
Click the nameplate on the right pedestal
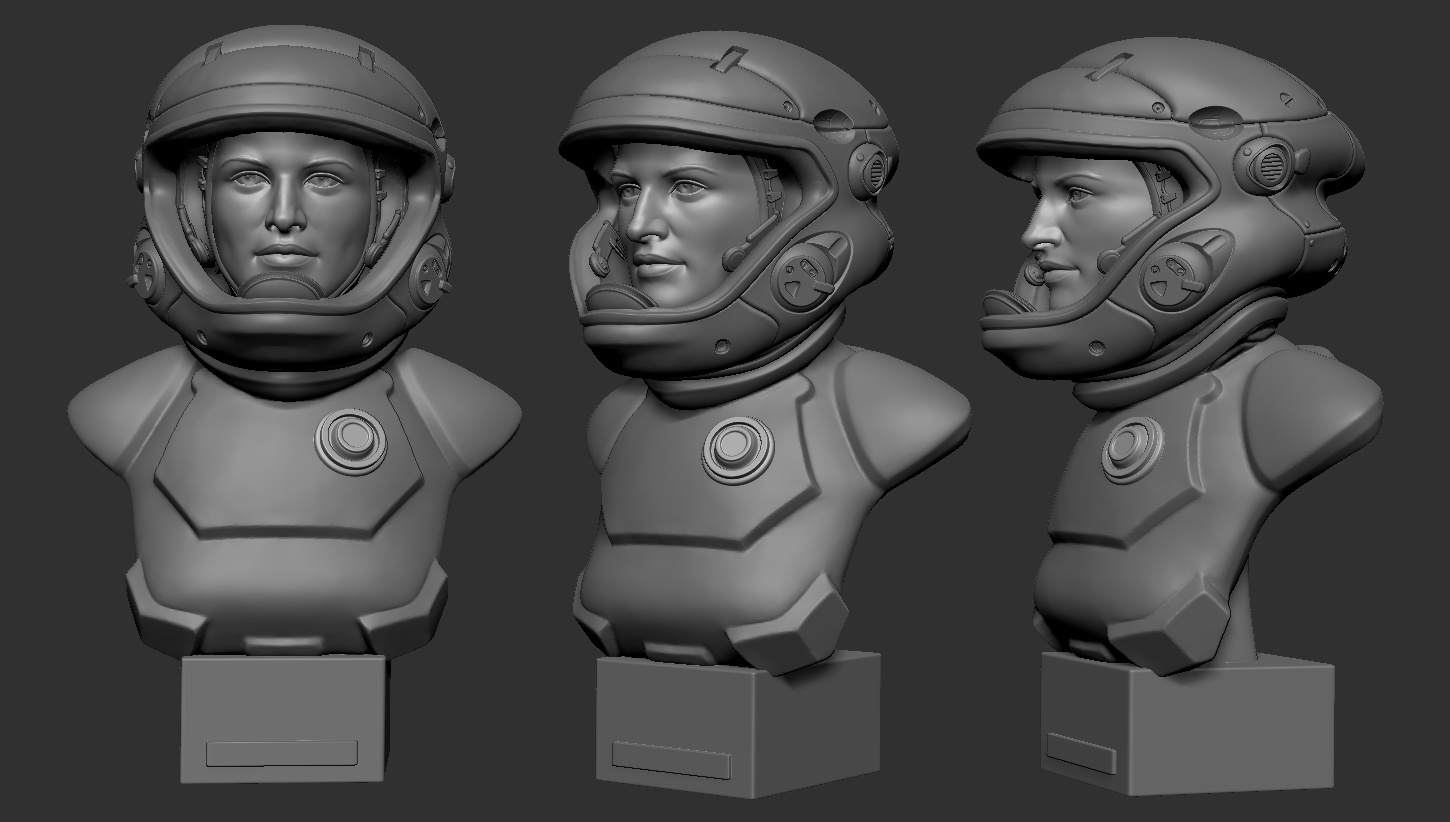pyautogui.click(x=1081, y=753)
